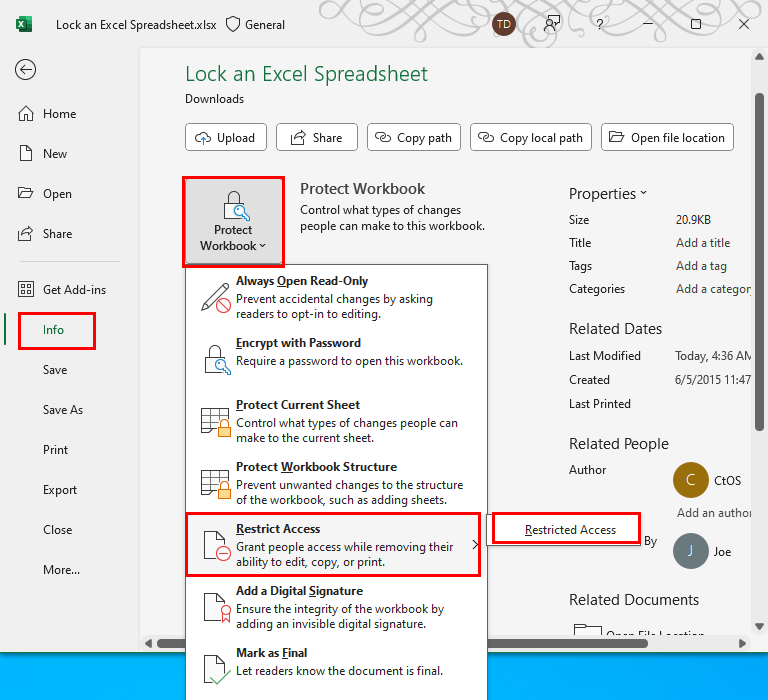Click the Share icon in sidebar
768x700 pixels.
point(25,234)
